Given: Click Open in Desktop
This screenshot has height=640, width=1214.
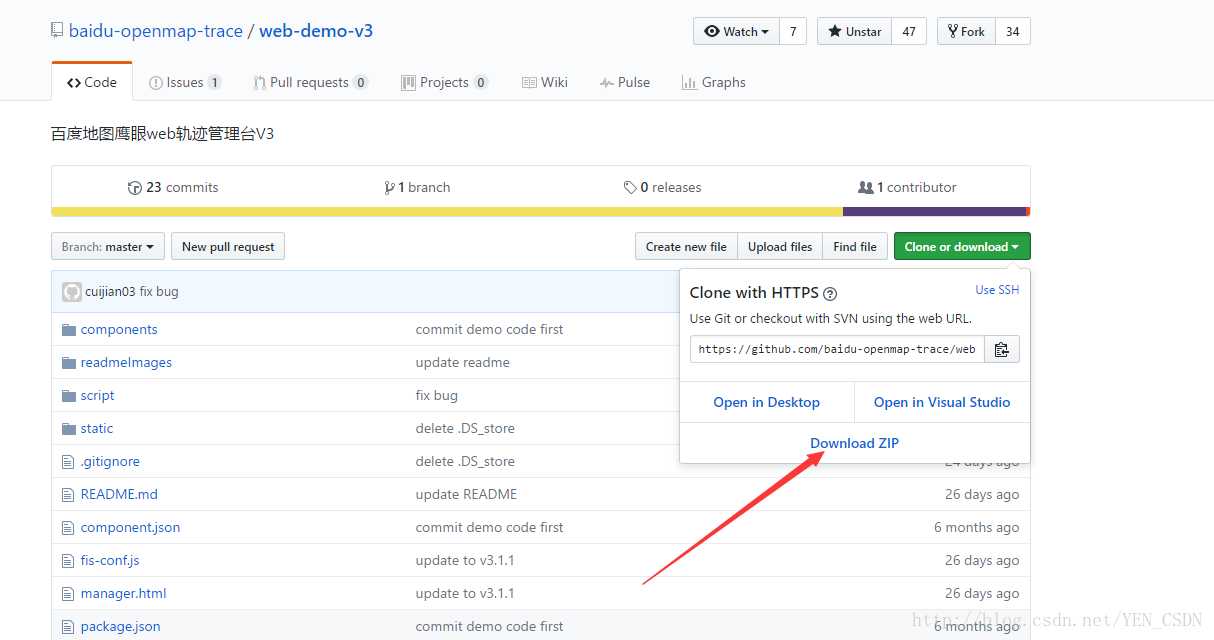Looking at the screenshot, I should coord(767,402).
